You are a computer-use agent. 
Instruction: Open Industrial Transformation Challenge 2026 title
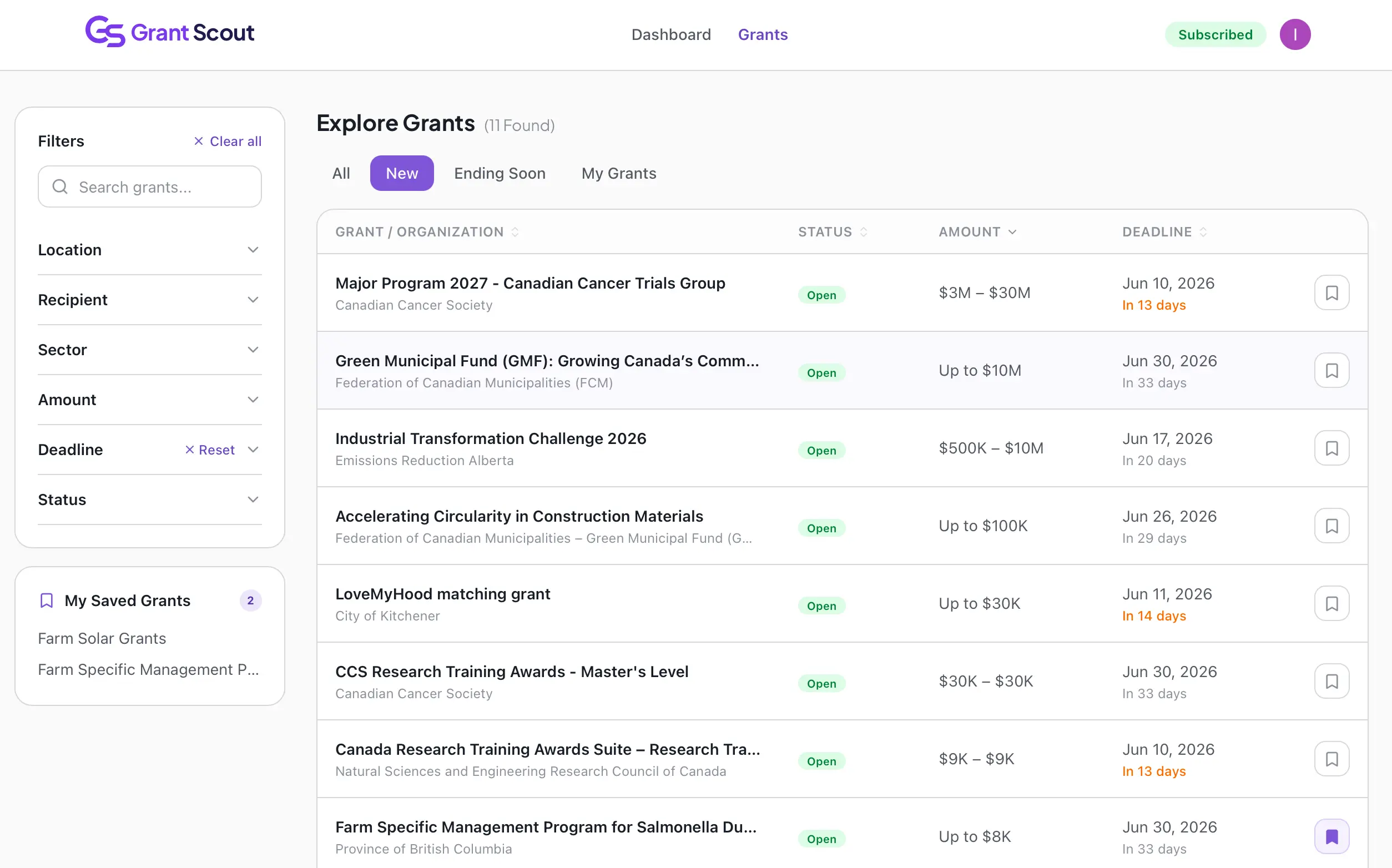pyautogui.click(x=491, y=438)
